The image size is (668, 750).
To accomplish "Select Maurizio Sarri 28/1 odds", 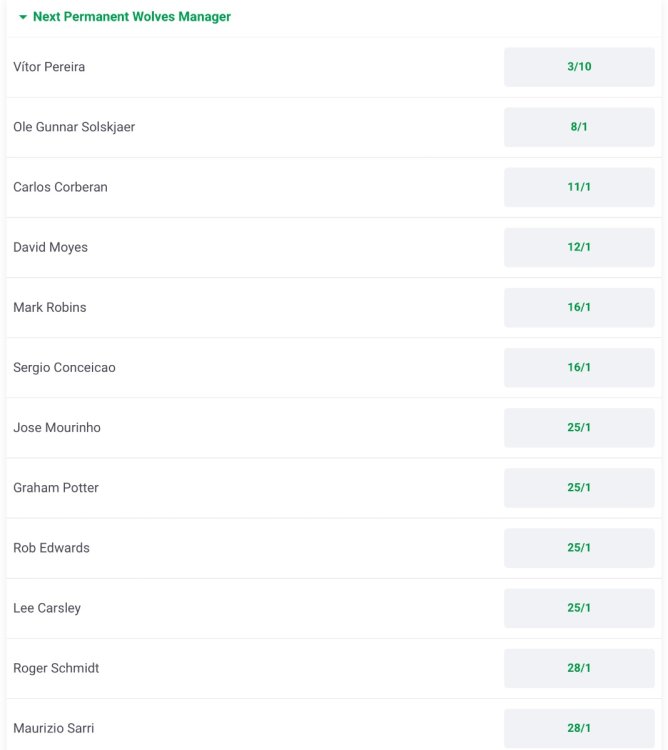I will [x=579, y=727].
